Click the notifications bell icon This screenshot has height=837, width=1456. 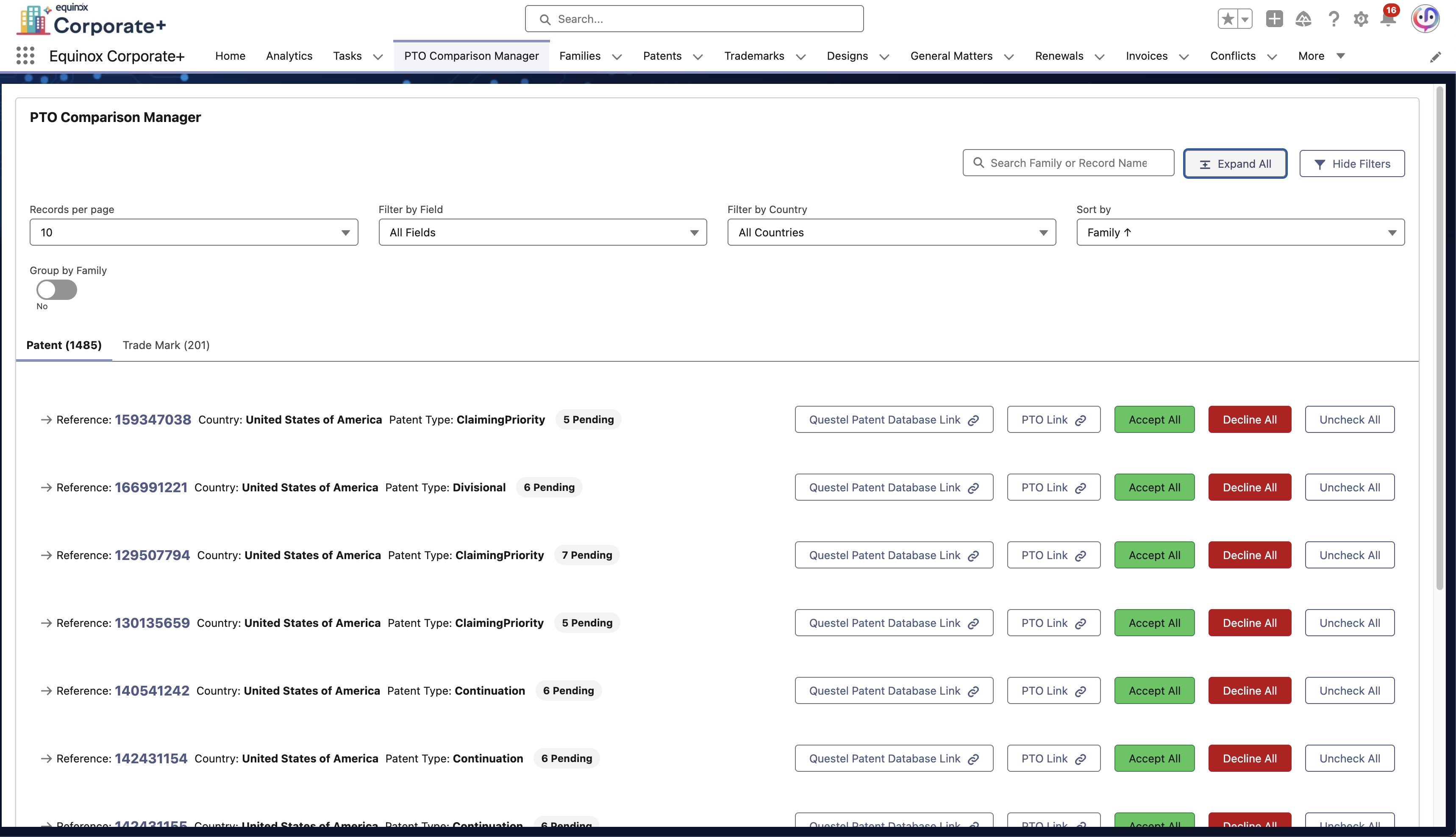click(1388, 19)
